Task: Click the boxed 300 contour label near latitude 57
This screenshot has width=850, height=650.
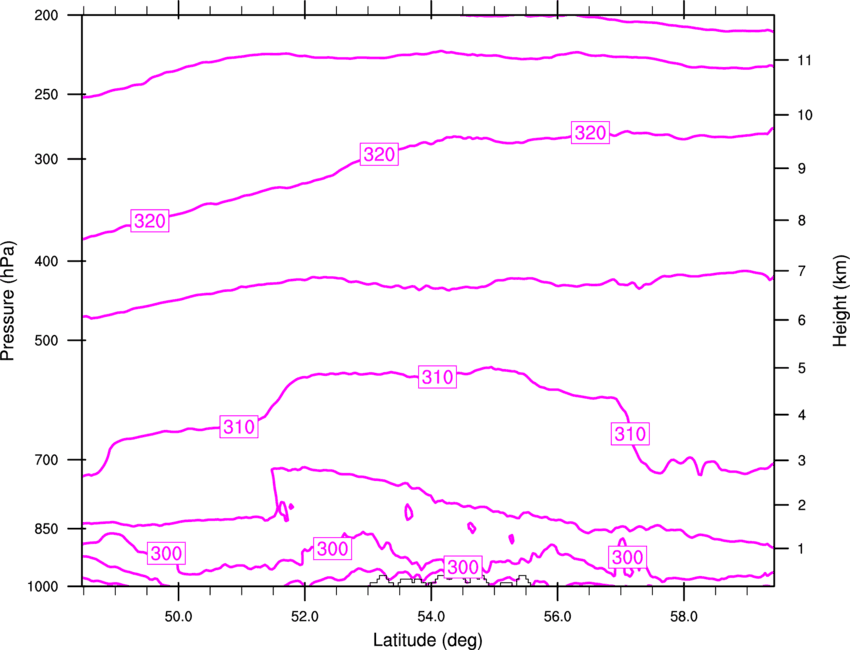Action: click(627, 557)
